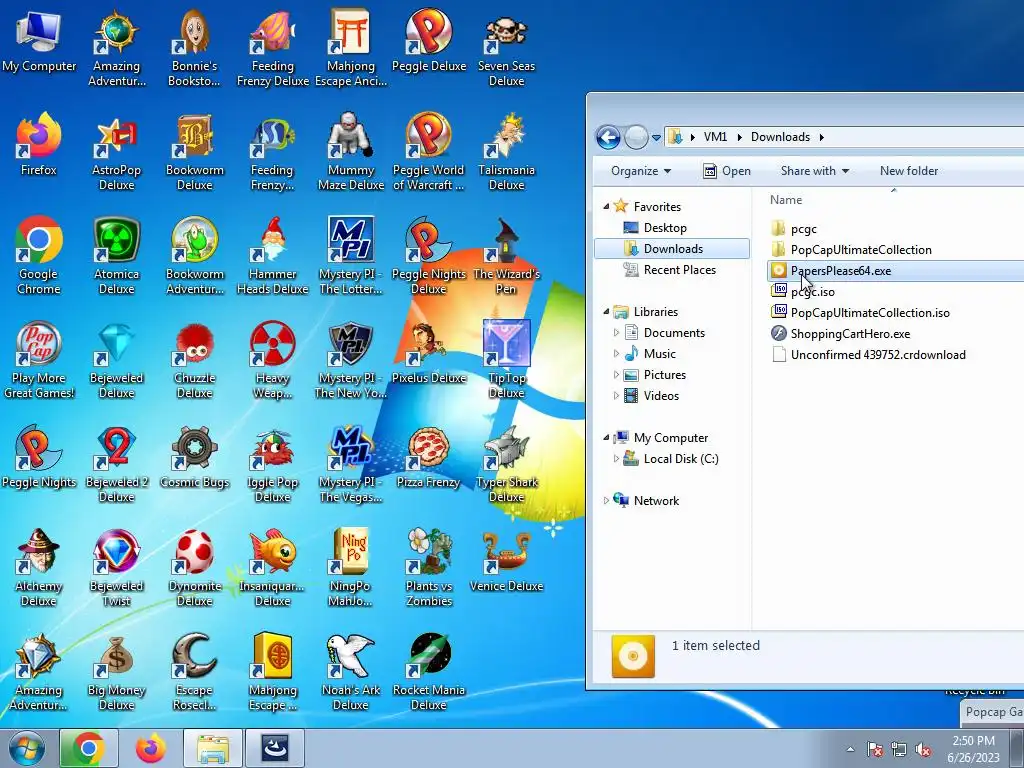The height and width of the screenshot is (768, 1024).
Task: Select Cosmic Bugs desktop icon
Action: (195, 457)
